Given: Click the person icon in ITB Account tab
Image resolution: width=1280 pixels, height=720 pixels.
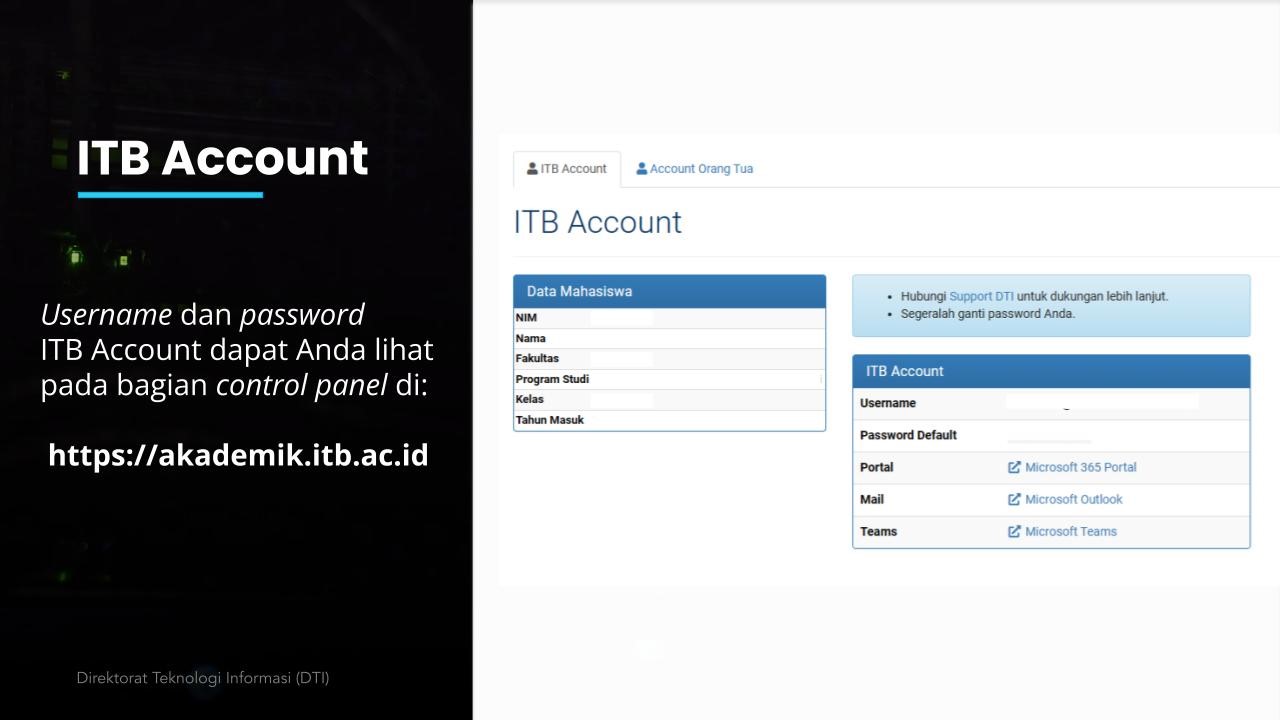Looking at the screenshot, I should [532, 169].
